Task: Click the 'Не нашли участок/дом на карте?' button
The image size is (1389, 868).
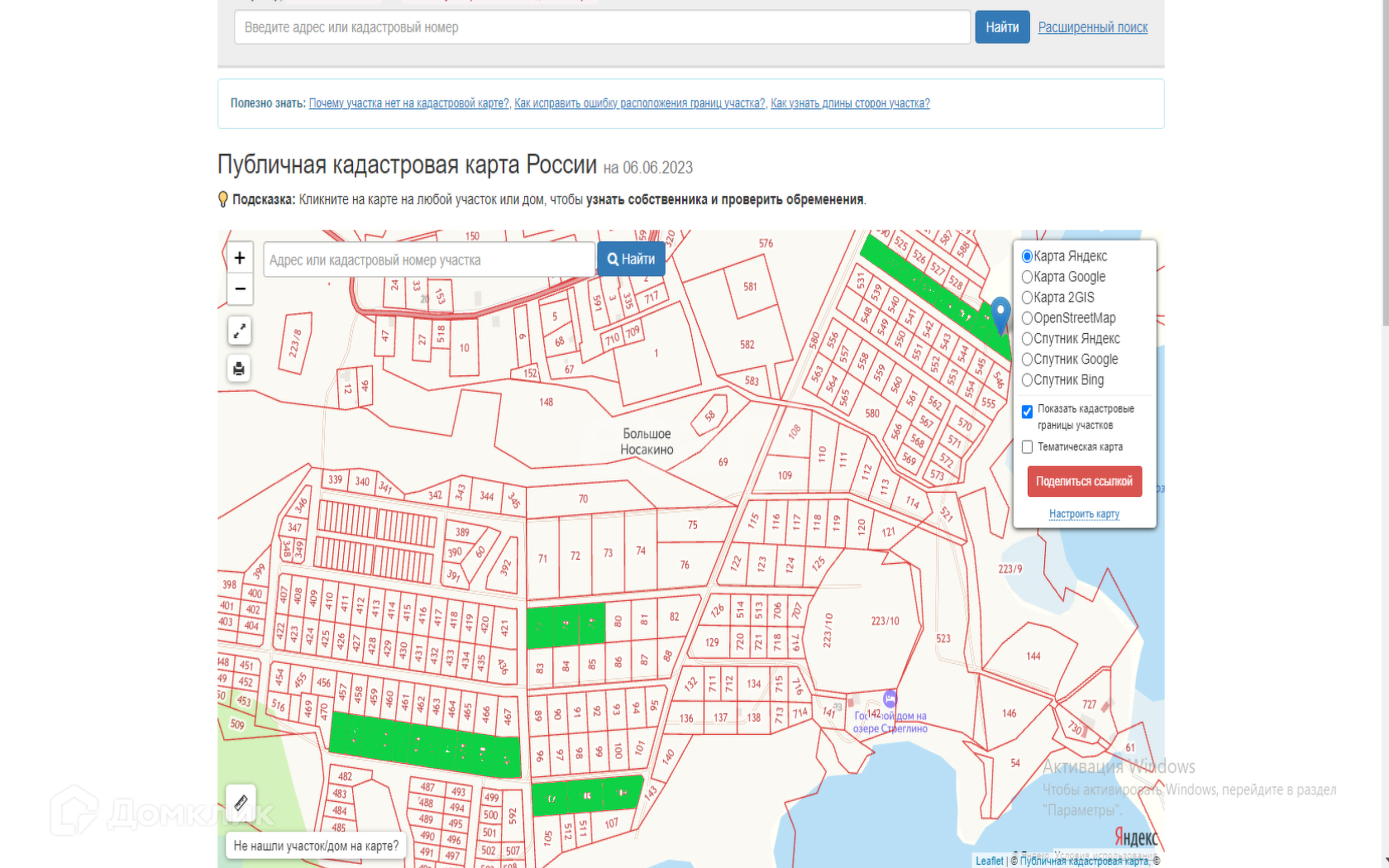Action: coord(316,846)
